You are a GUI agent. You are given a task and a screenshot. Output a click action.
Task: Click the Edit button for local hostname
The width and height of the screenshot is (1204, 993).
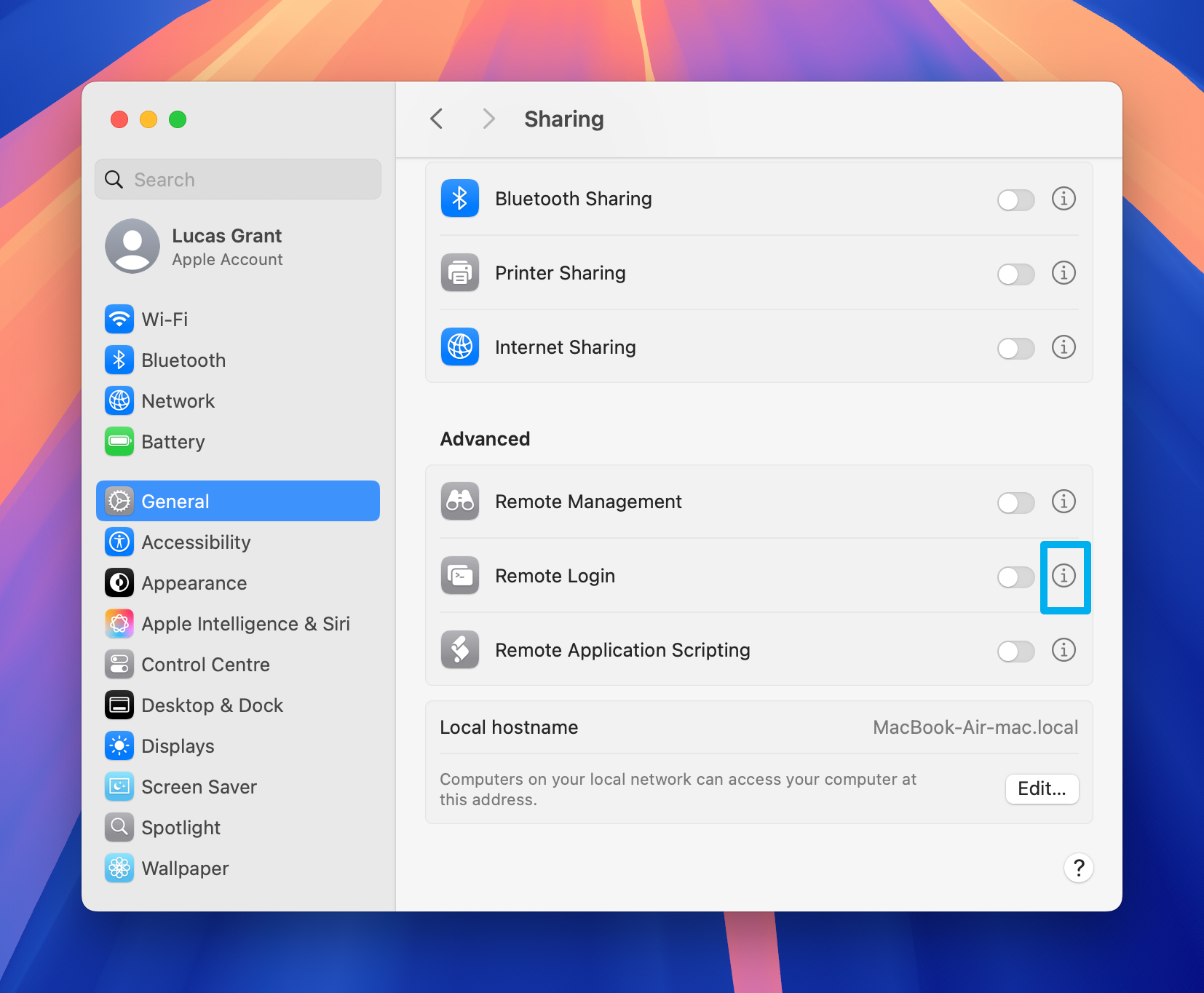point(1042,789)
